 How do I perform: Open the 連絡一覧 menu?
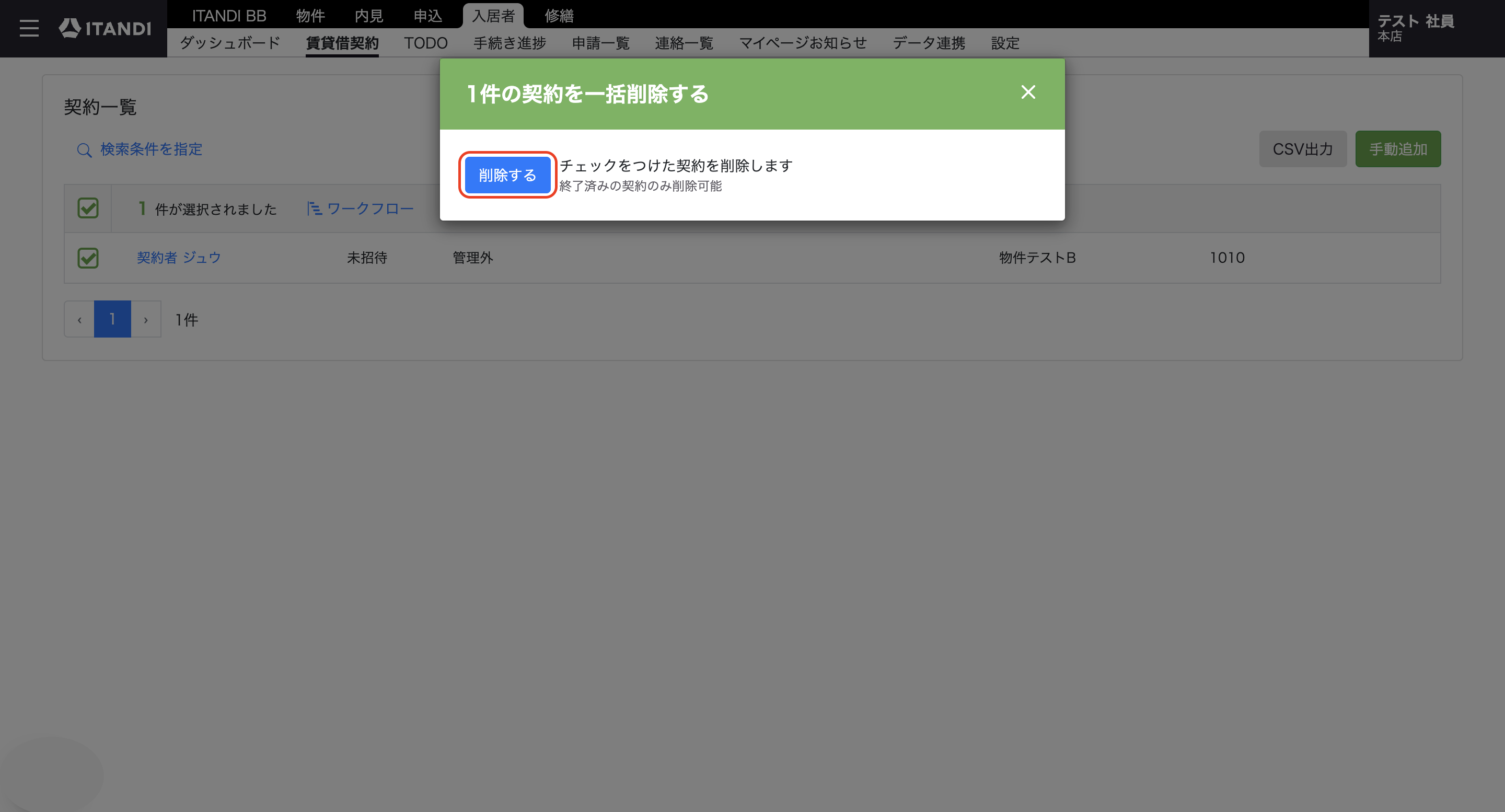(x=684, y=43)
